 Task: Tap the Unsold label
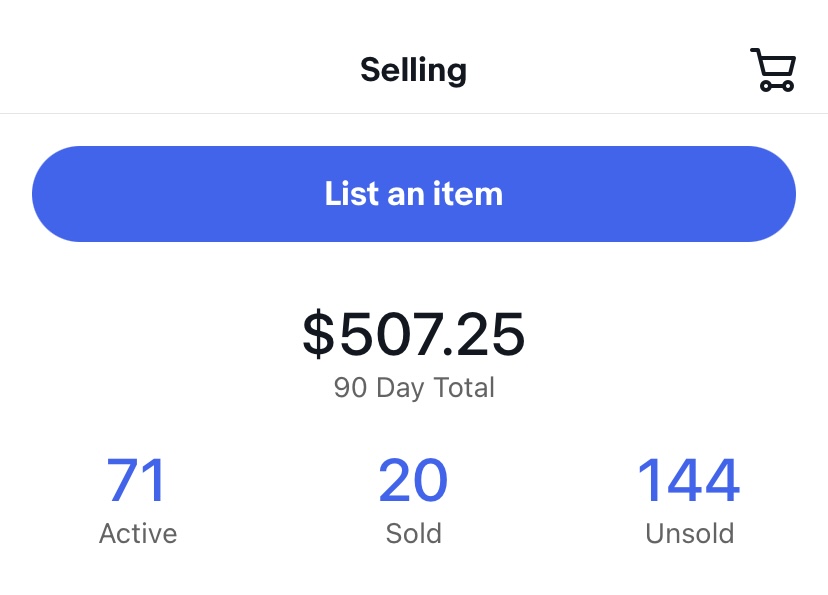(689, 533)
